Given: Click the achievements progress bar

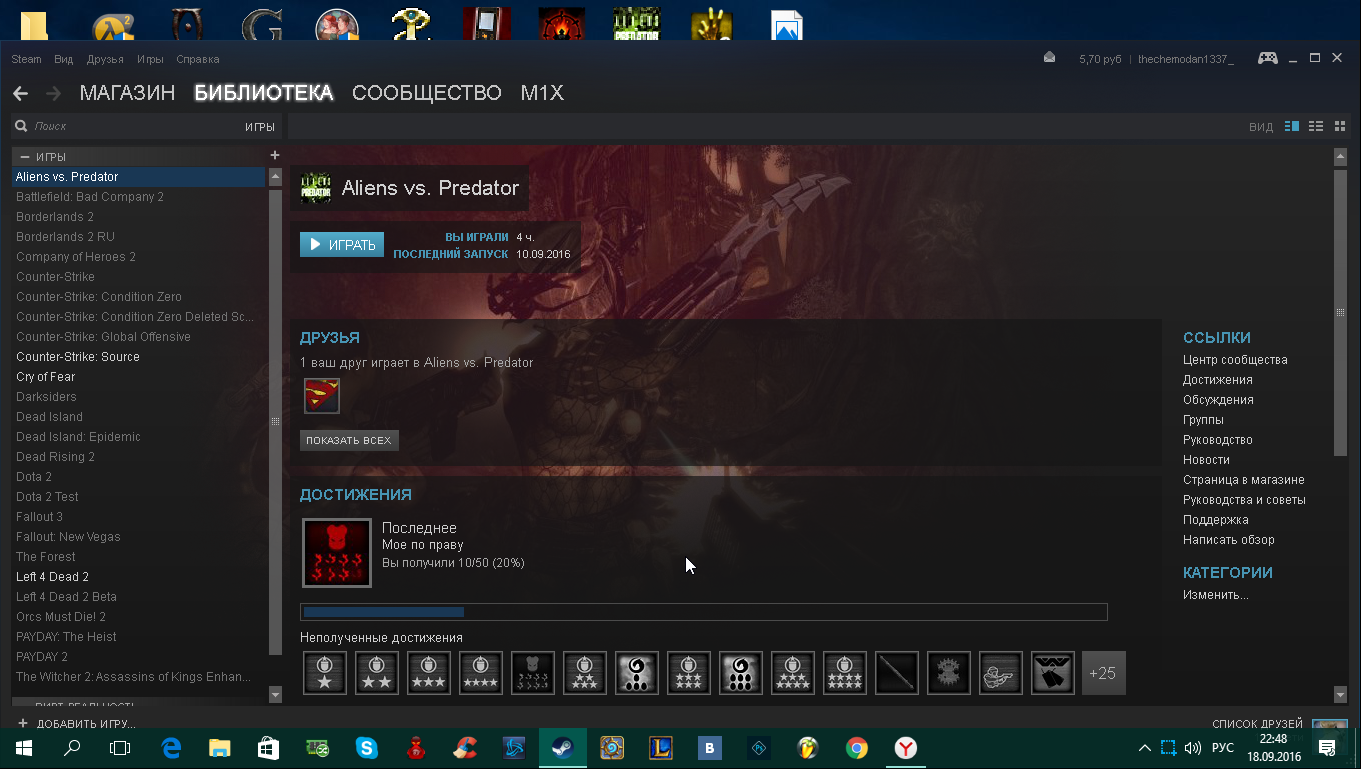Looking at the screenshot, I should (x=704, y=612).
